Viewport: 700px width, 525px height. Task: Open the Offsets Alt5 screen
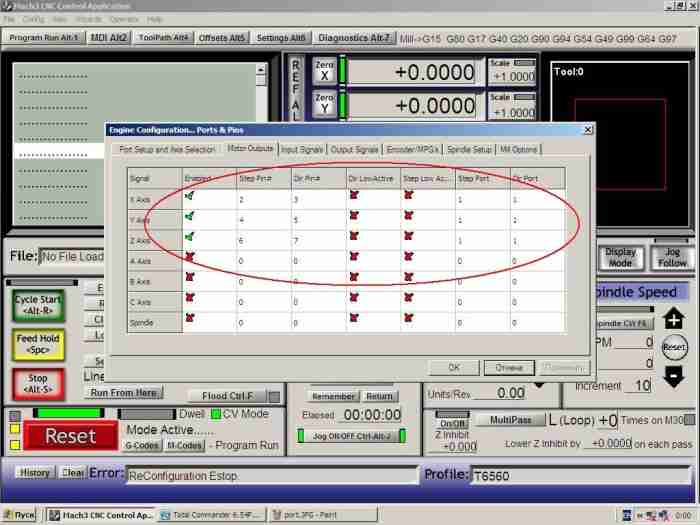[222, 38]
